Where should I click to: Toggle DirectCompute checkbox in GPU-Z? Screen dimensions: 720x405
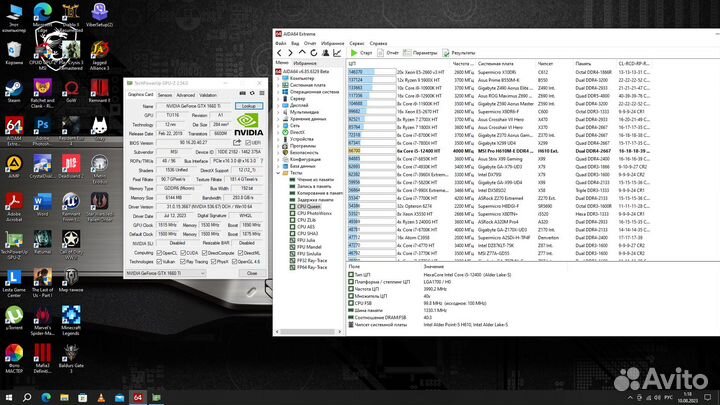click(x=204, y=253)
